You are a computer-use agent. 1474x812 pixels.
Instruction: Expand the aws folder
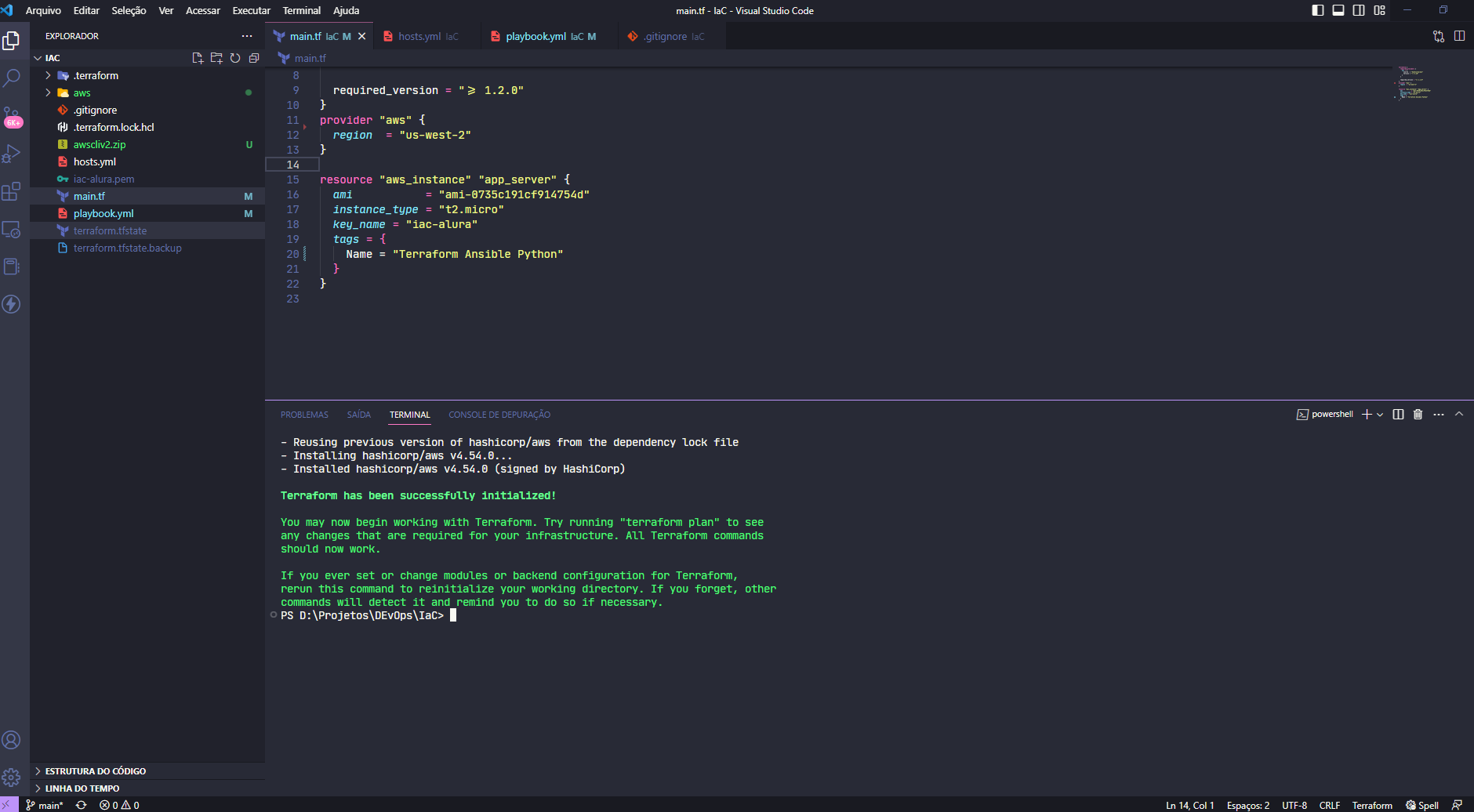(48, 92)
